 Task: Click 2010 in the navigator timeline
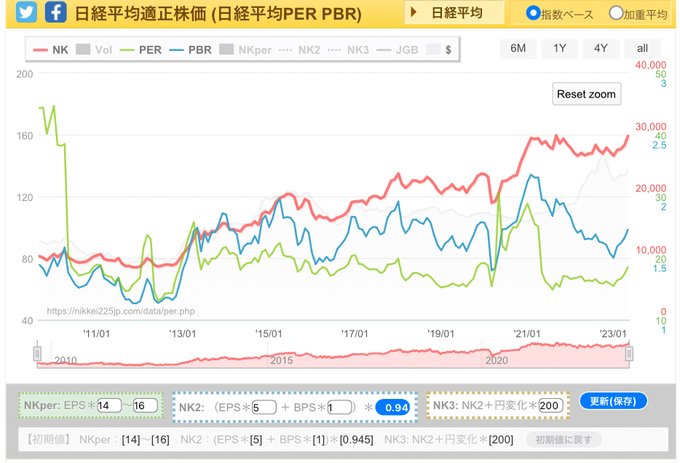tap(65, 360)
